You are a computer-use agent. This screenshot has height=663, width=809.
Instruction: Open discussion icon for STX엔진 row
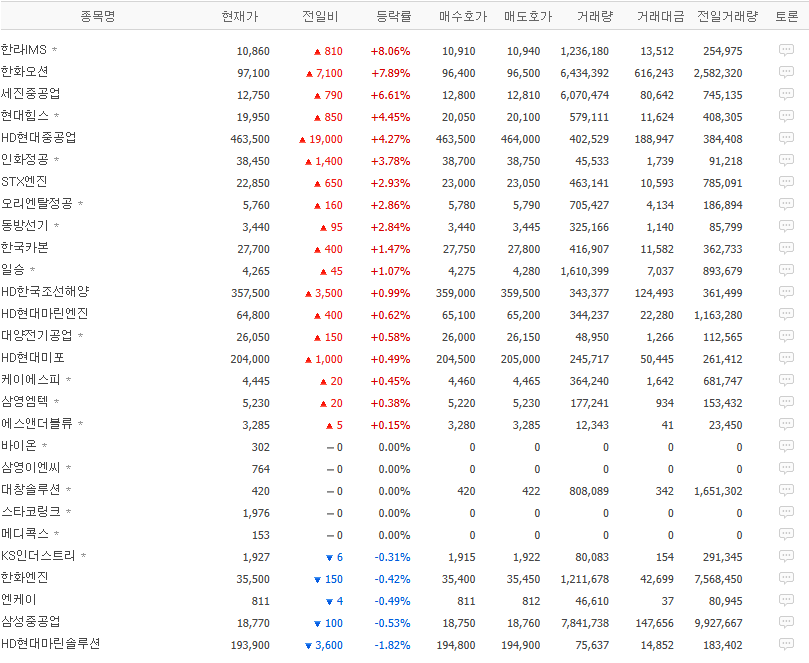tap(786, 182)
